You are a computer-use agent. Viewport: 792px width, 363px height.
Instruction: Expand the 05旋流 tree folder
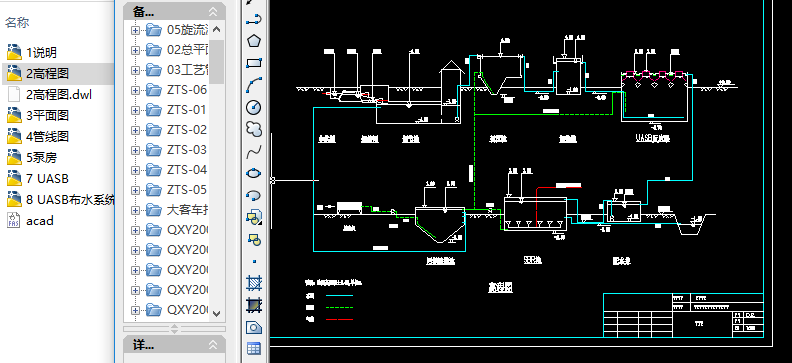click(135, 30)
